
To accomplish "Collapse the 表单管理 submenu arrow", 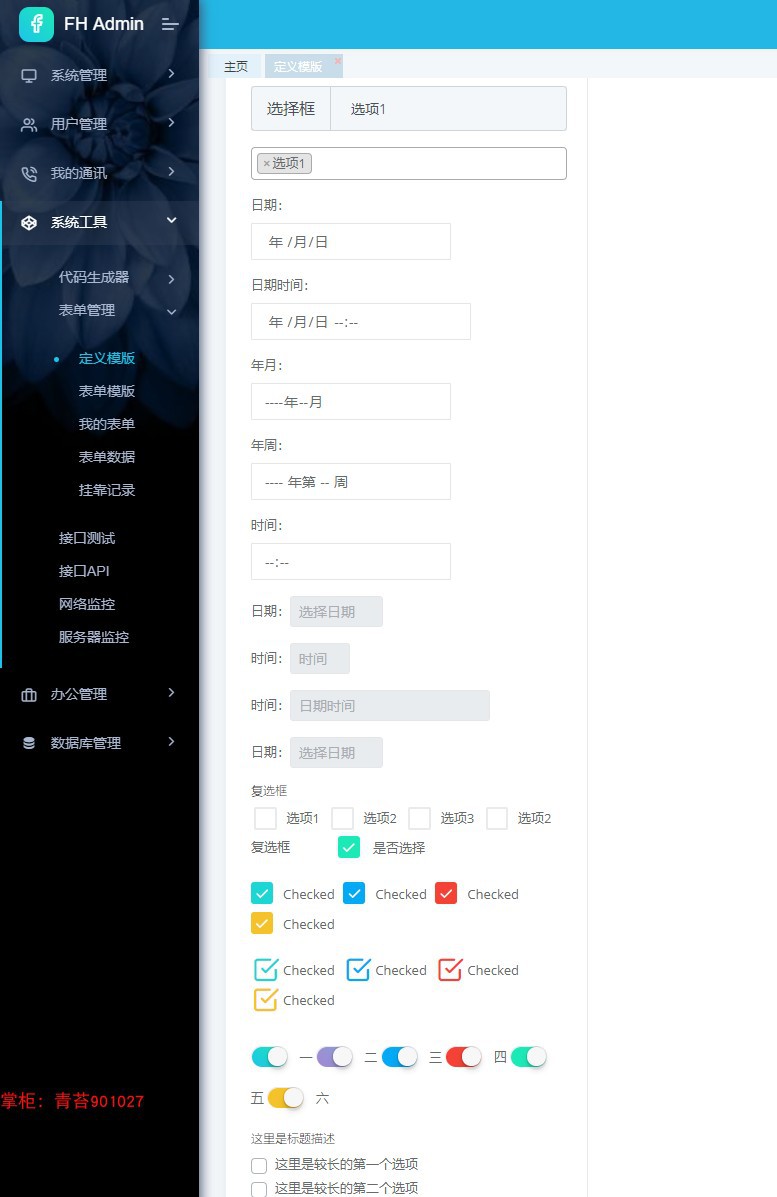I will 172,311.
